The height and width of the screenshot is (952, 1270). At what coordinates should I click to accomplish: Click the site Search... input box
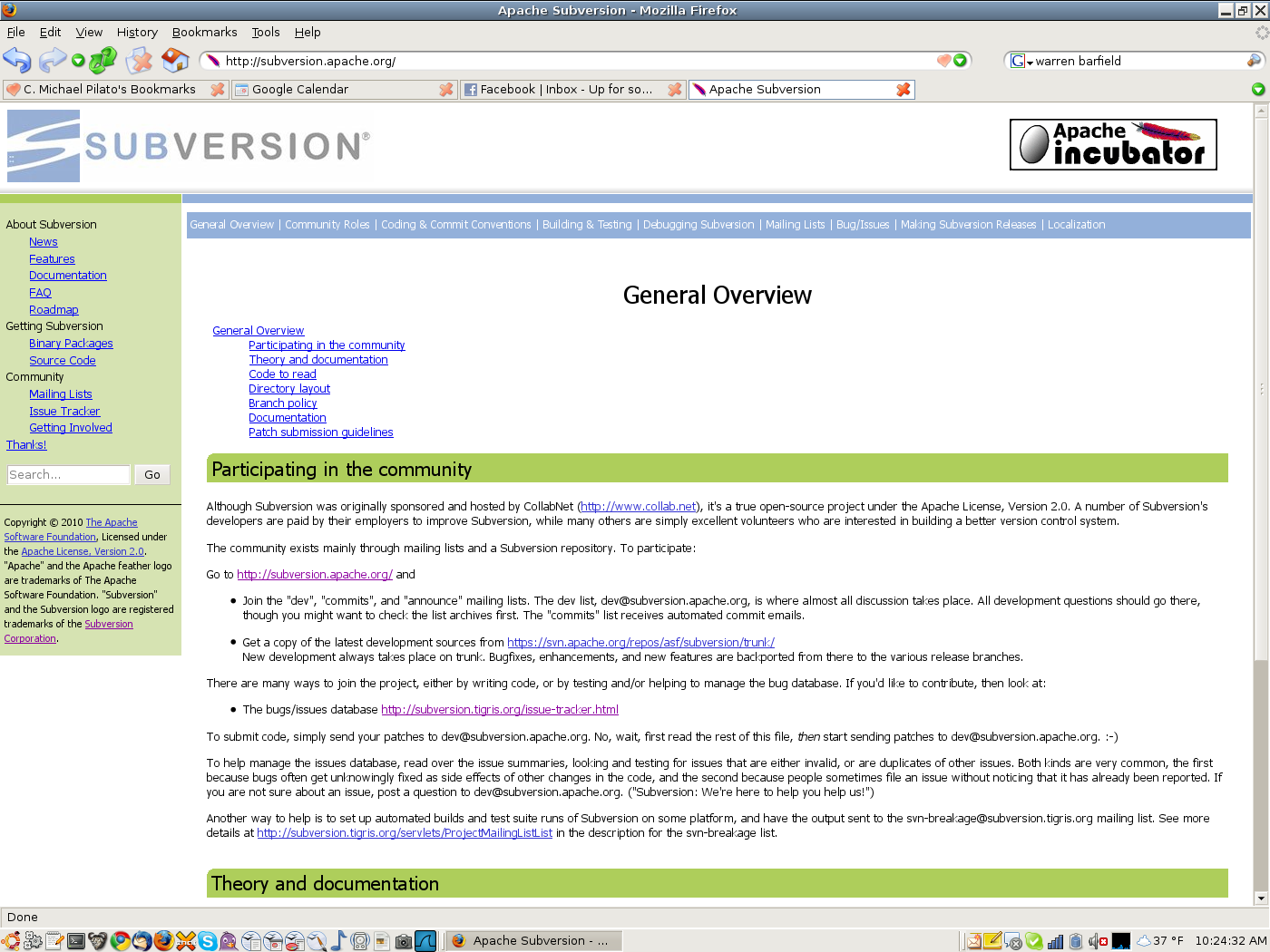69,475
